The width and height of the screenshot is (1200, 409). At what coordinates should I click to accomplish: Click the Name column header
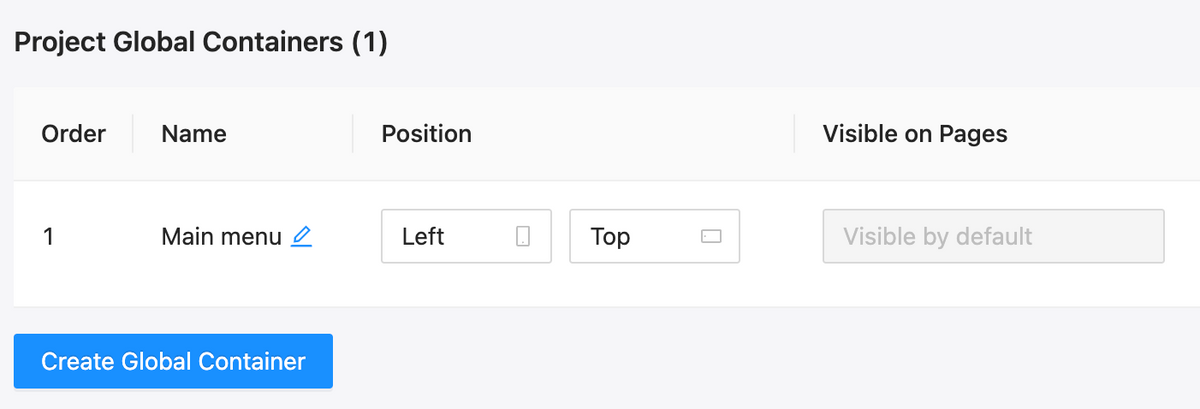194,134
